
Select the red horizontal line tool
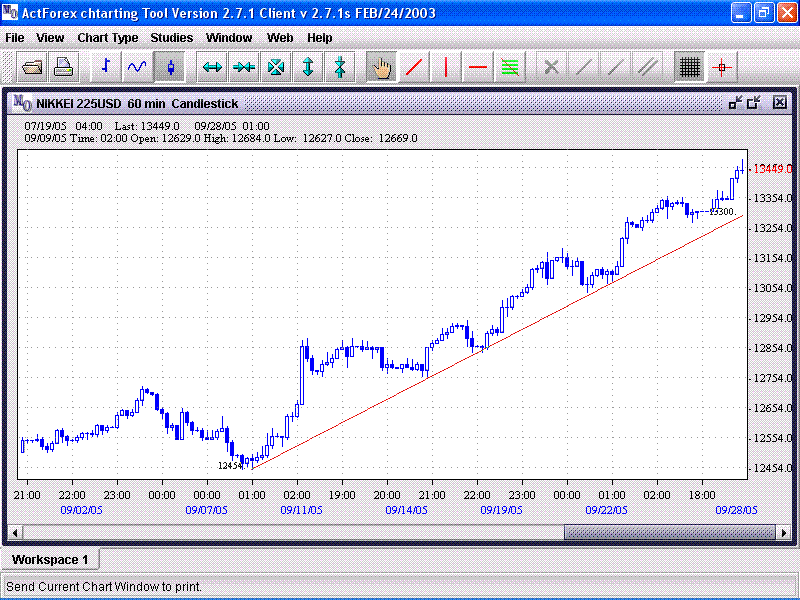[478, 68]
